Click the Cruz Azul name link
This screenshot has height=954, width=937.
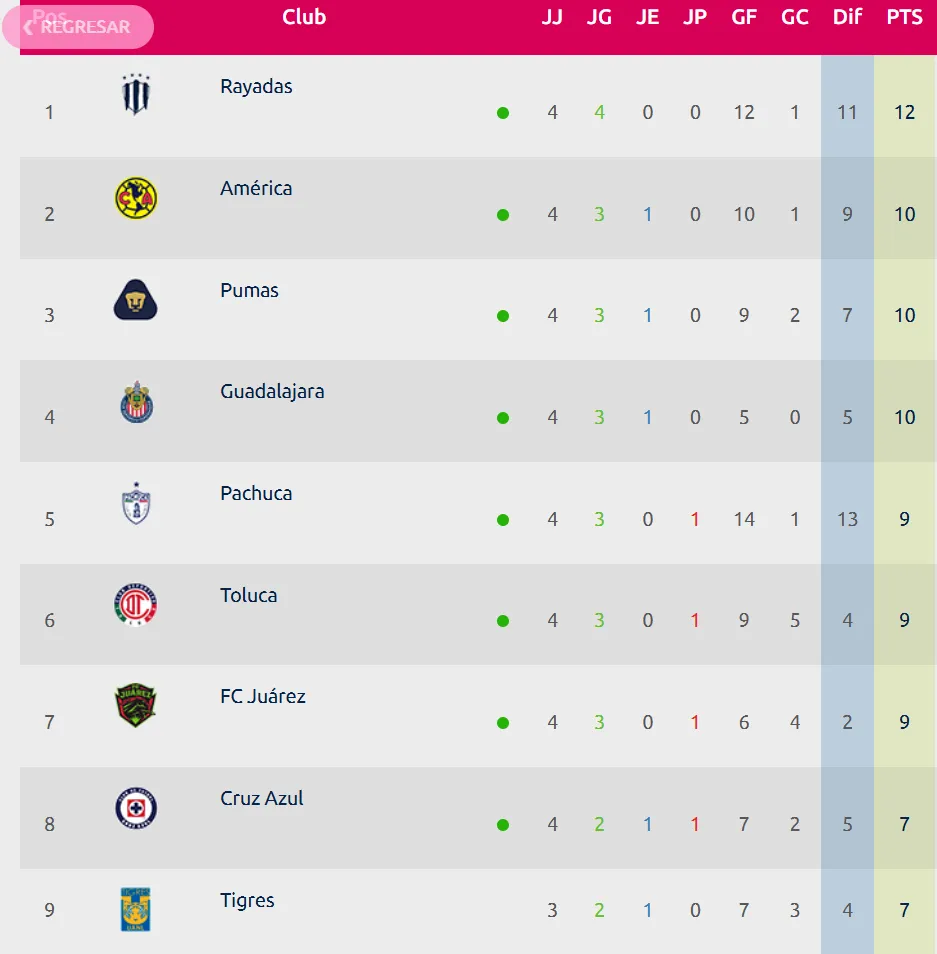(x=262, y=799)
